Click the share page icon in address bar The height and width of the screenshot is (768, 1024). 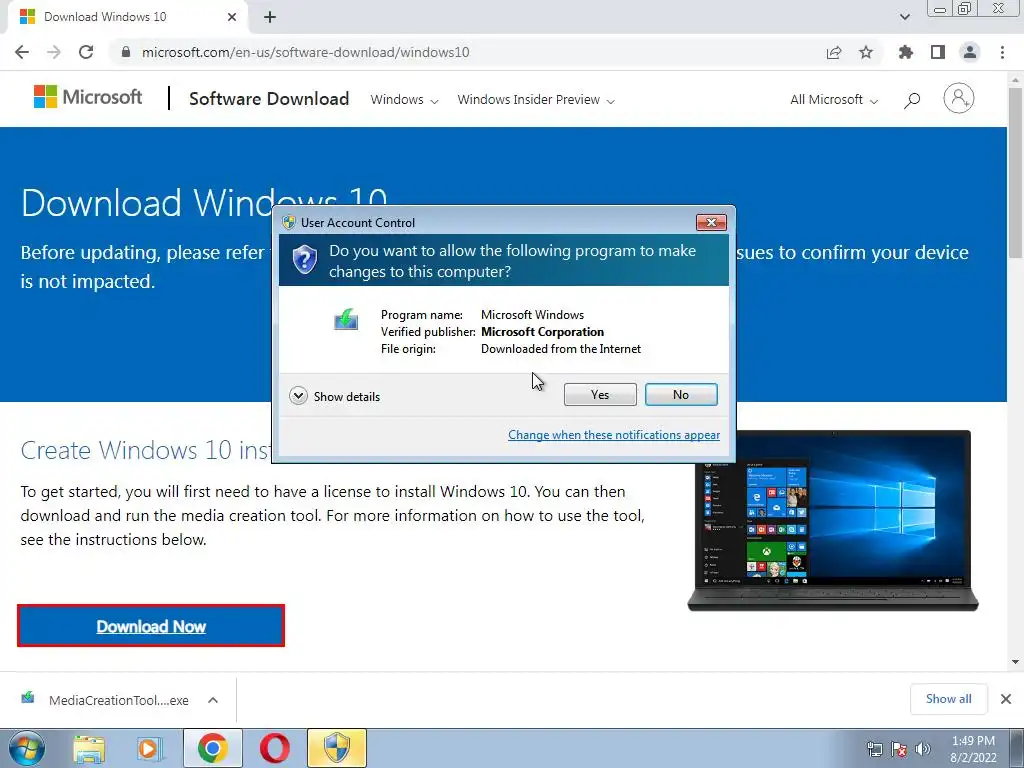click(x=834, y=52)
